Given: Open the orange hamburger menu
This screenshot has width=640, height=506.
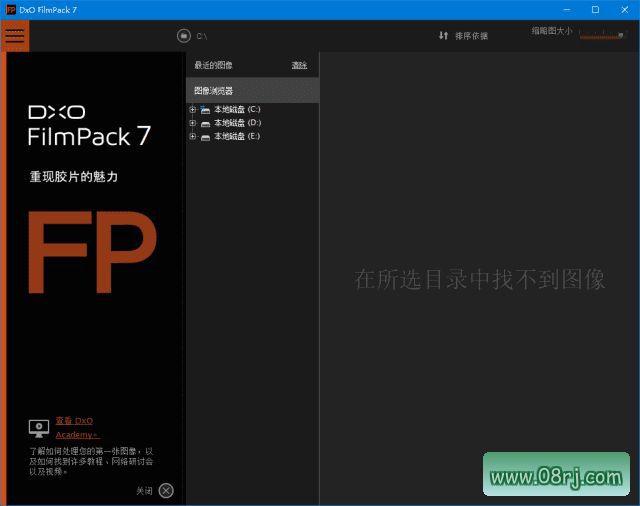Looking at the screenshot, I should click(15, 36).
